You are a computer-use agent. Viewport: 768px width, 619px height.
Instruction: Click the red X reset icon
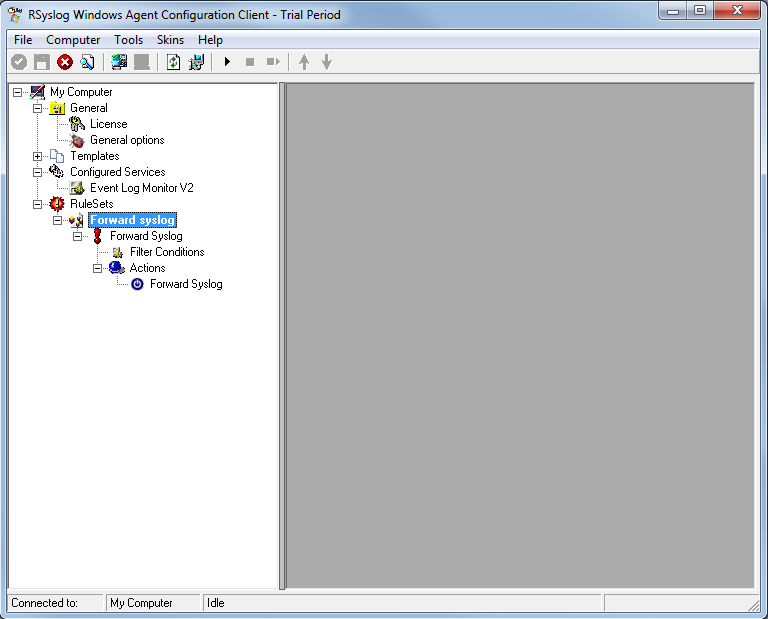click(x=65, y=62)
